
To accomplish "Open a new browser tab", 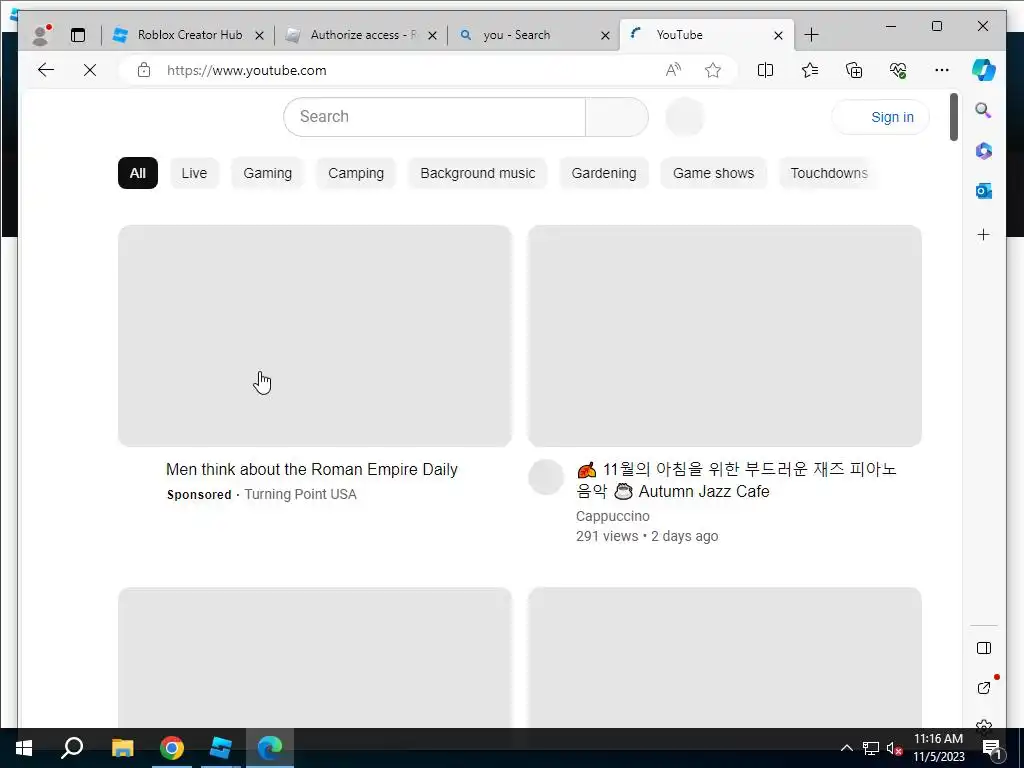I will pyautogui.click(x=811, y=35).
